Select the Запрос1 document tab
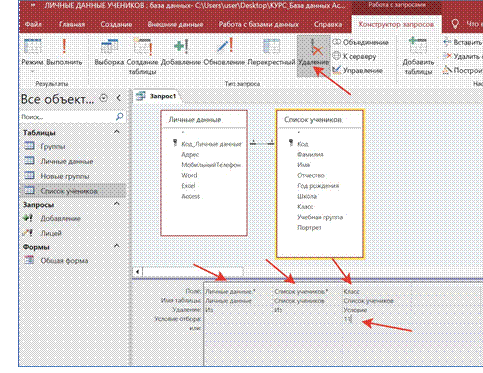Screen dimensions: 483x373 pyautogui.click(x=157, y=96)
